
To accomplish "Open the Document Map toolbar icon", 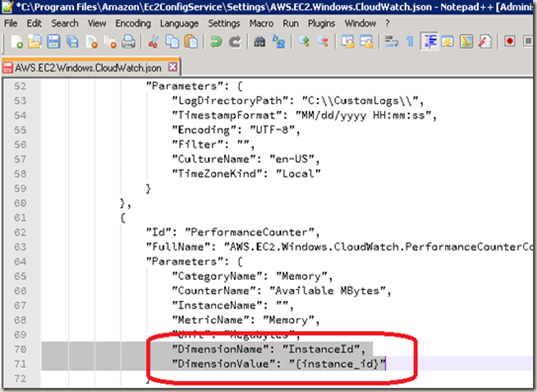I will (466, 42).
